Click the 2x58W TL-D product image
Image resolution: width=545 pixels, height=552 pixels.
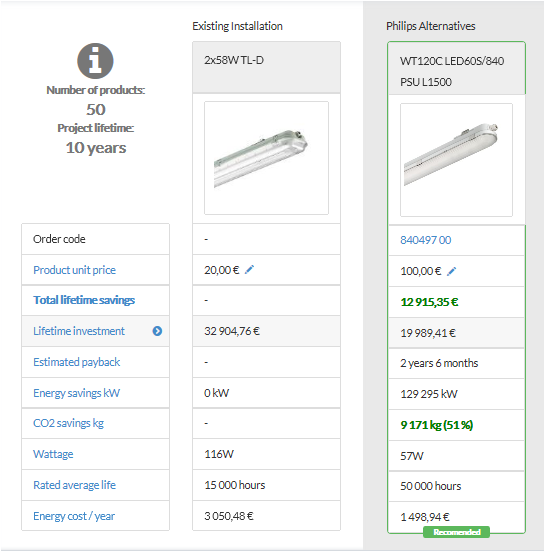coord(267,158)
